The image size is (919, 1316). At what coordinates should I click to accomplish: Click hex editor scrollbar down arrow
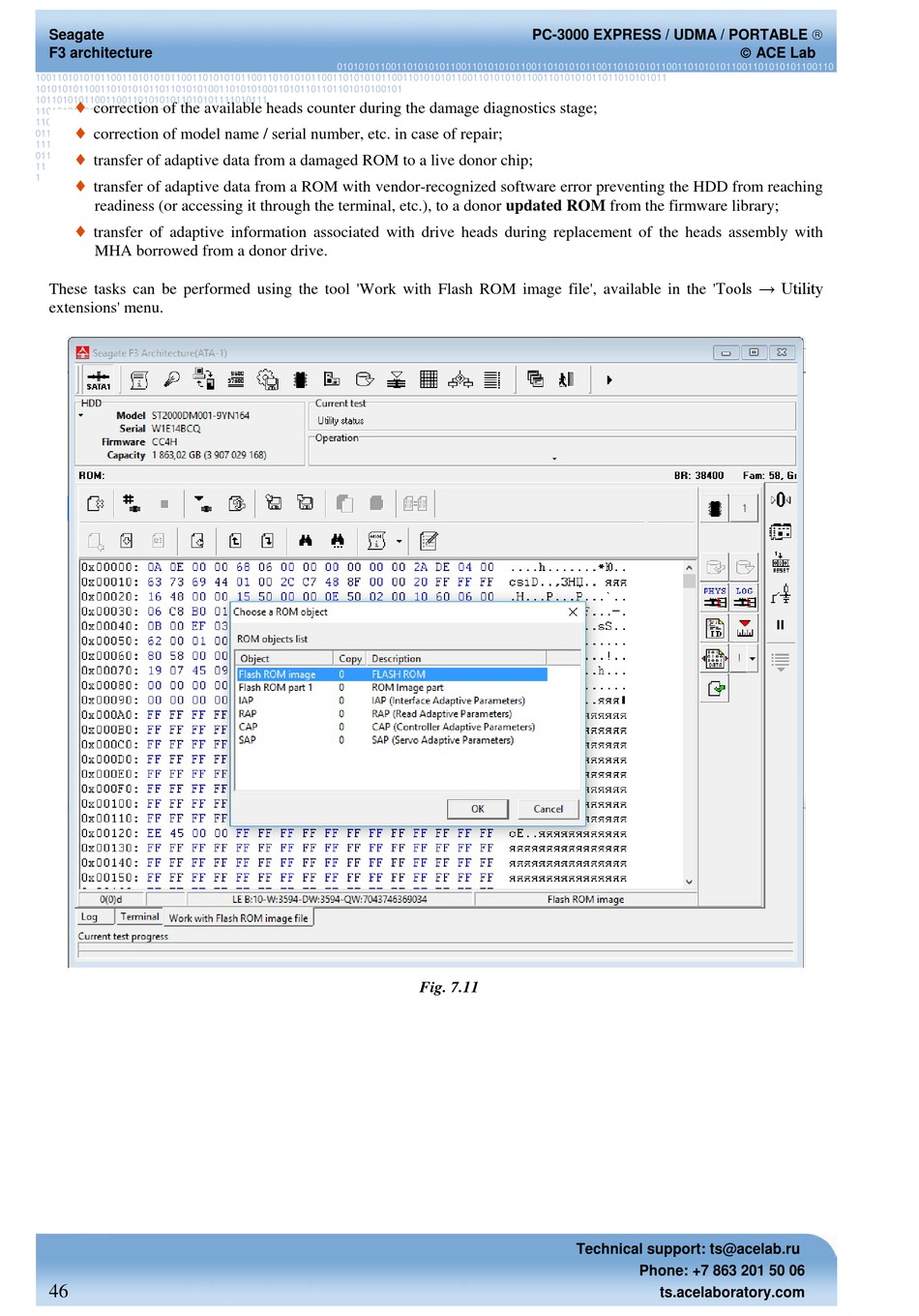pyautogui.click(x=689, y=882)
